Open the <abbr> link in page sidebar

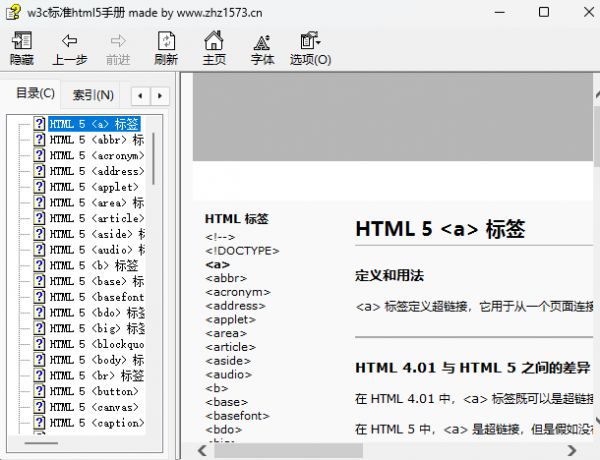tap(226, 278)
